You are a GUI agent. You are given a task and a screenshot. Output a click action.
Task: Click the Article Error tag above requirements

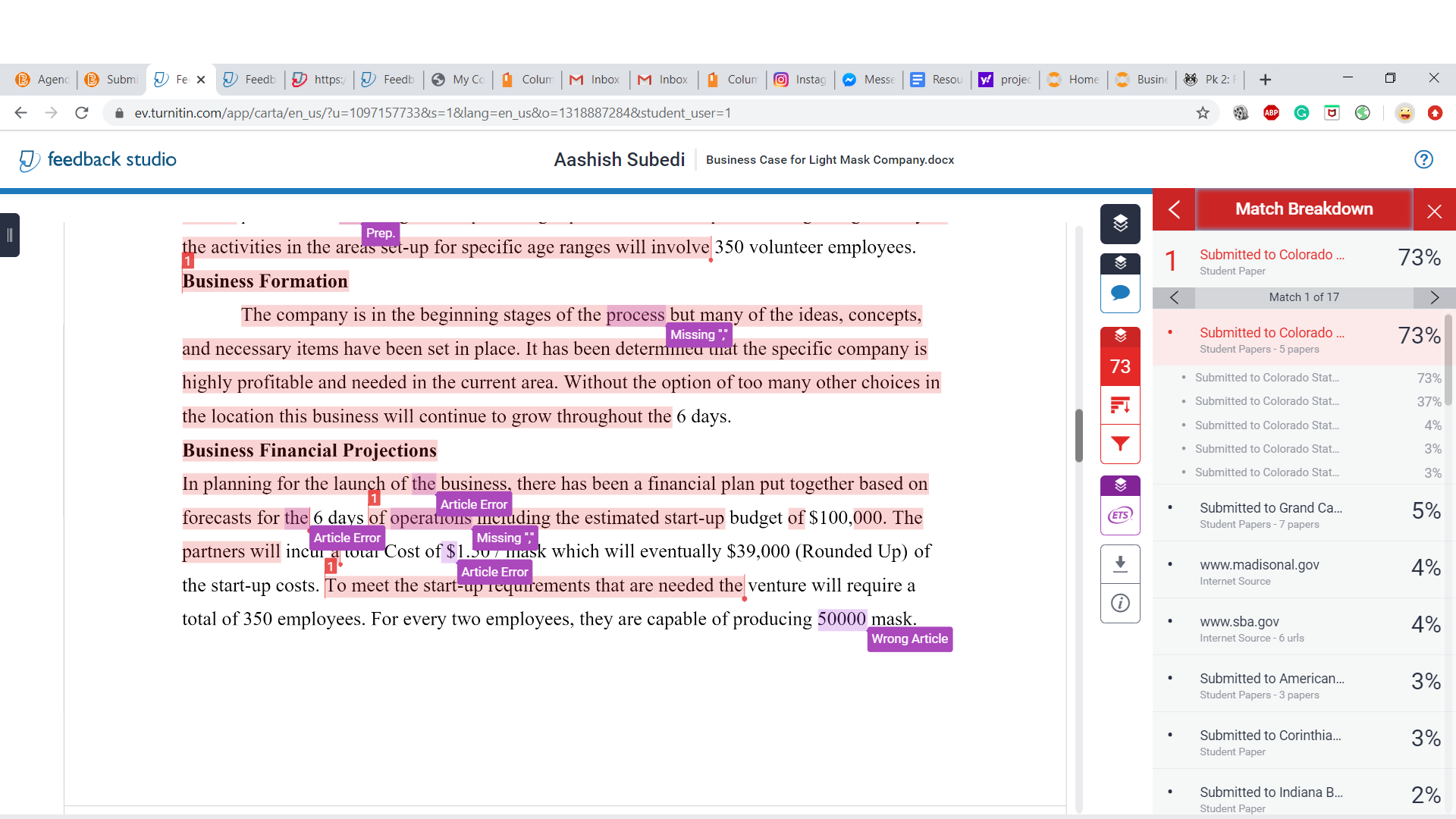(494, 572)
